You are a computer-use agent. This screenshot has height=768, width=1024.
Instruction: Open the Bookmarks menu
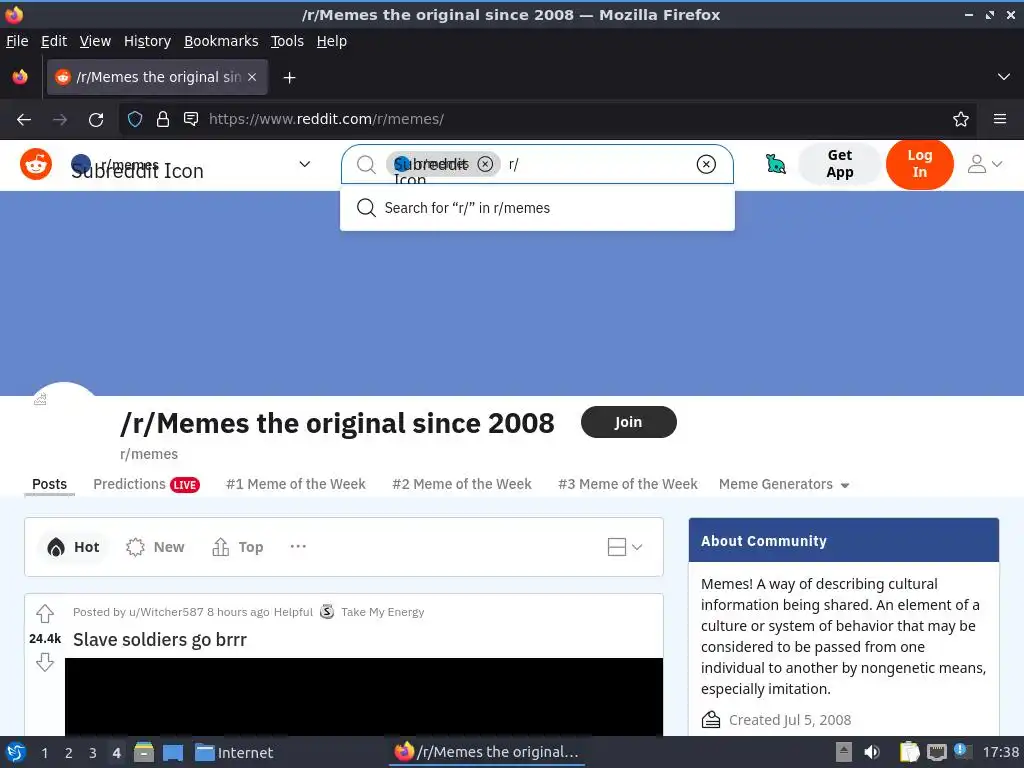(x=221, y=41)
